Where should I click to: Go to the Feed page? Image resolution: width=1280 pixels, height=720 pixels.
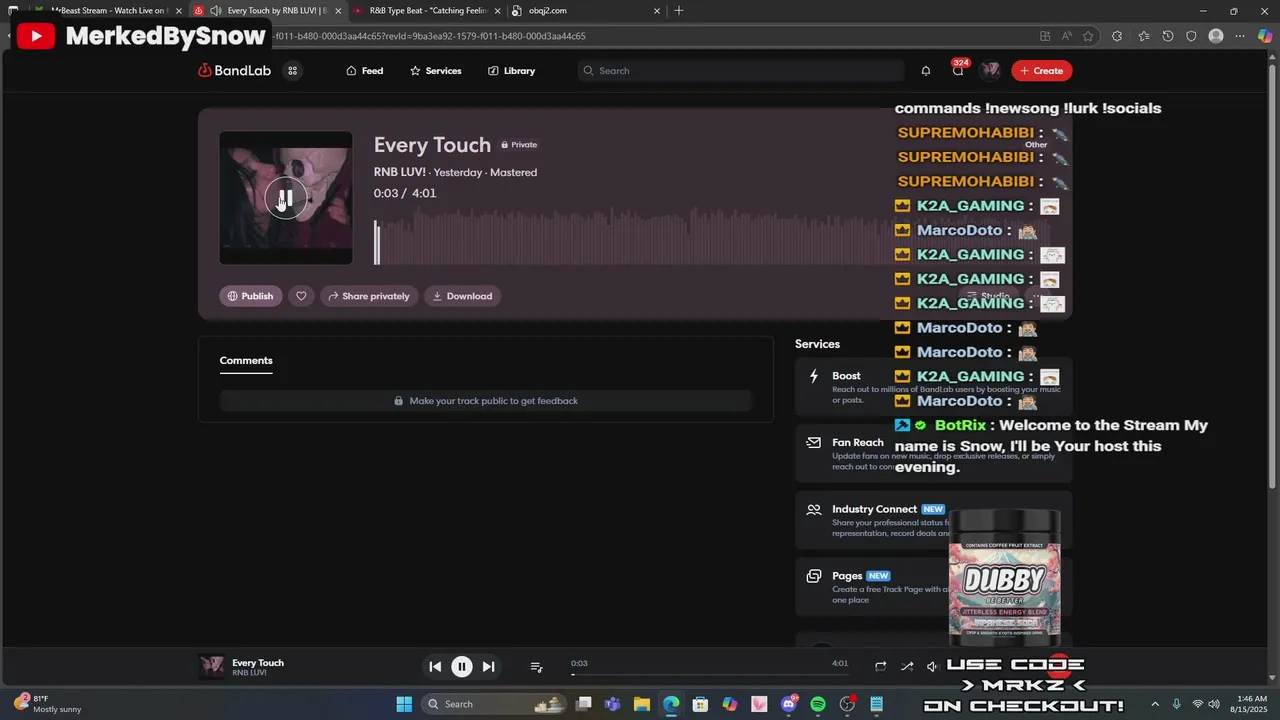(365, 71)
